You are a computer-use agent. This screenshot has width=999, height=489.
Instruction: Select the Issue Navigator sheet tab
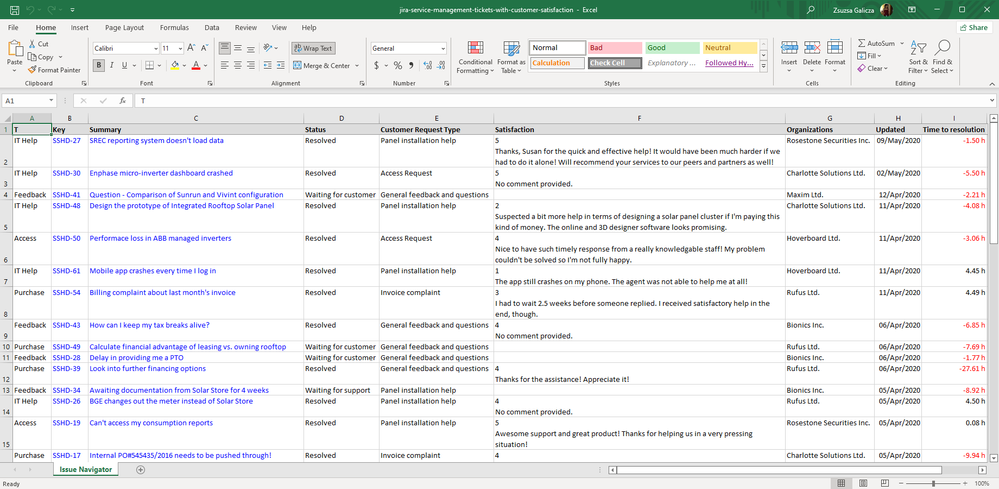[x=85, y=470]
